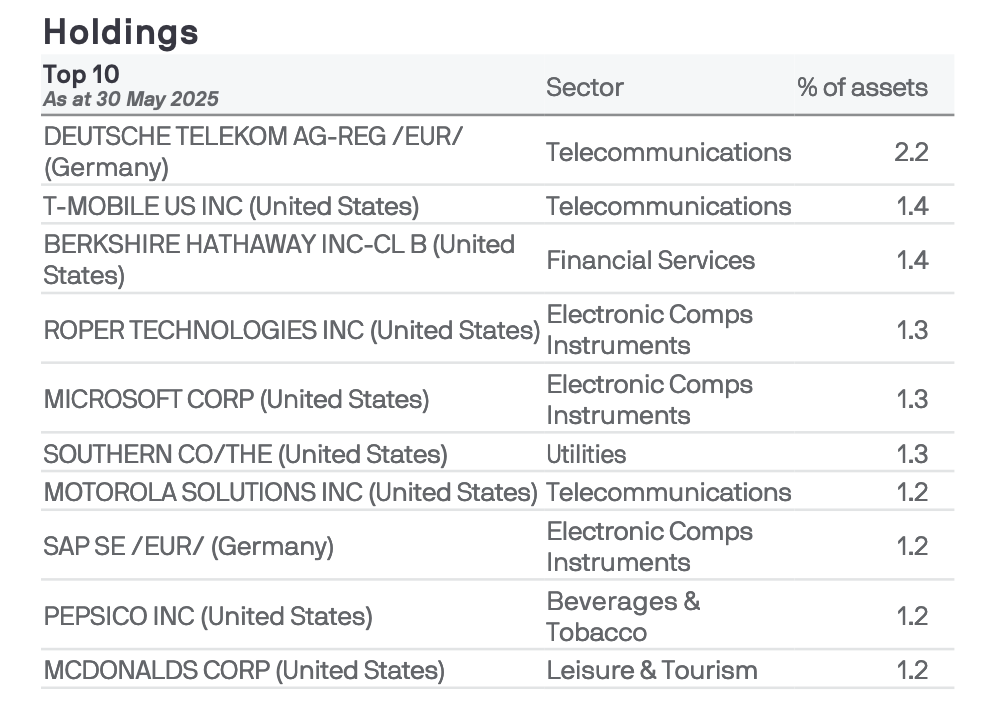Select the Beverages & Tobacco sector text
982x702 pixels.
coord(622,616)
